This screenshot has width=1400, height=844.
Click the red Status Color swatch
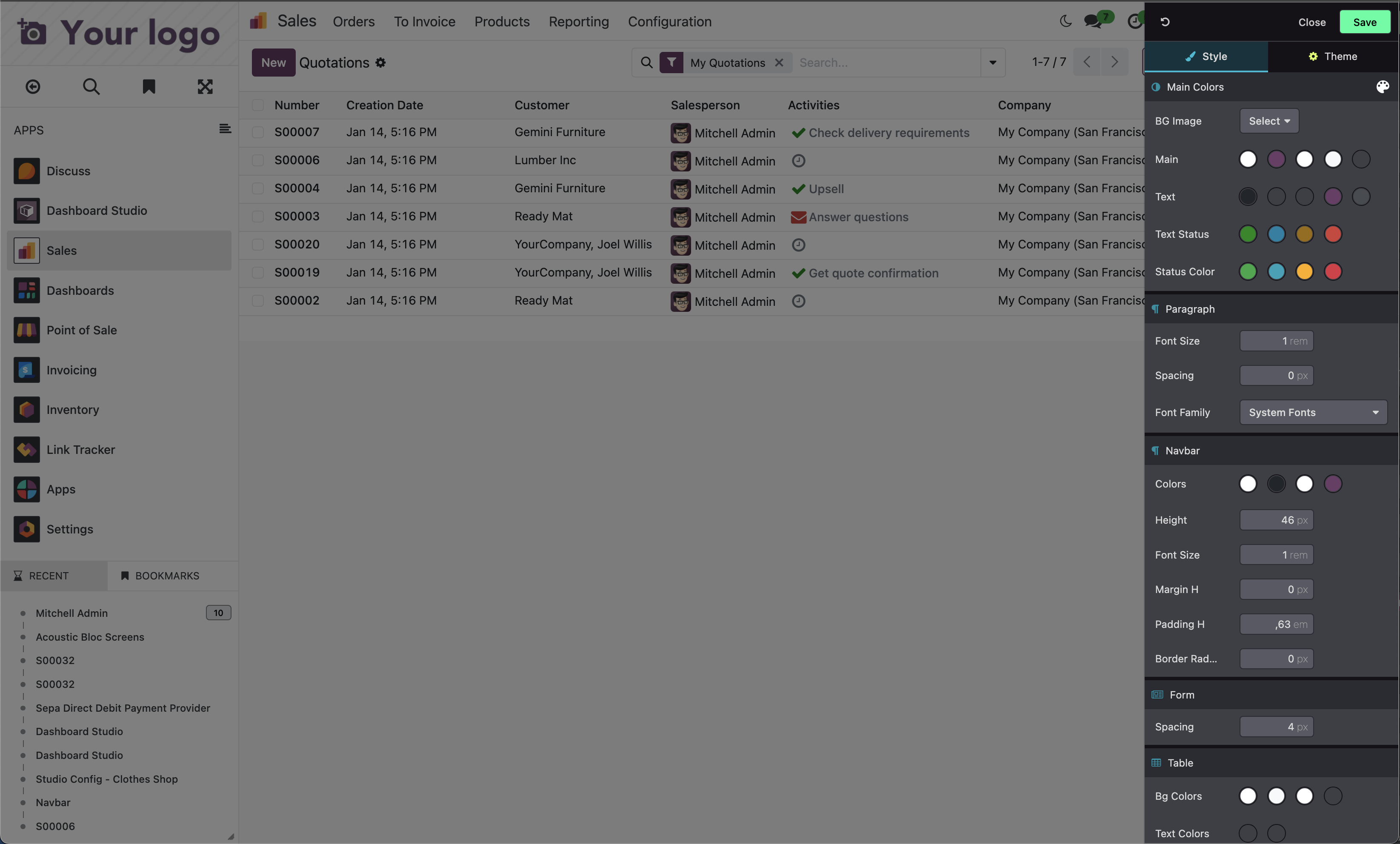pyautogui.click(x=1333, y=271)
